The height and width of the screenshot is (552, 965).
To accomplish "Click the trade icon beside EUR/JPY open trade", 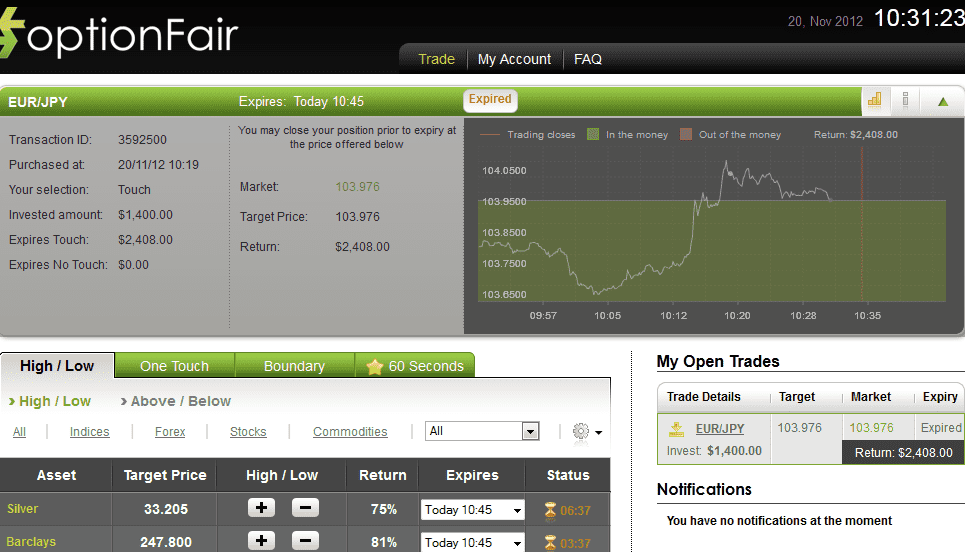I will 676,429.
